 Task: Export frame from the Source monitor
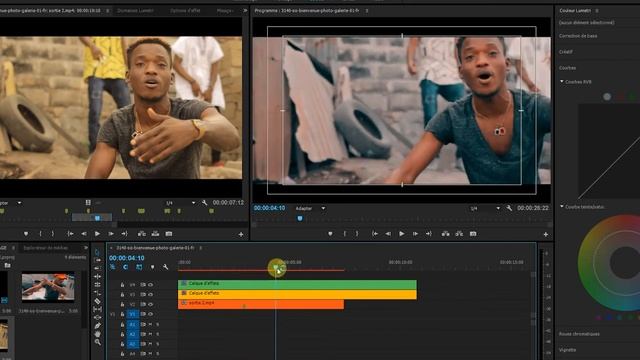(169, 234)
